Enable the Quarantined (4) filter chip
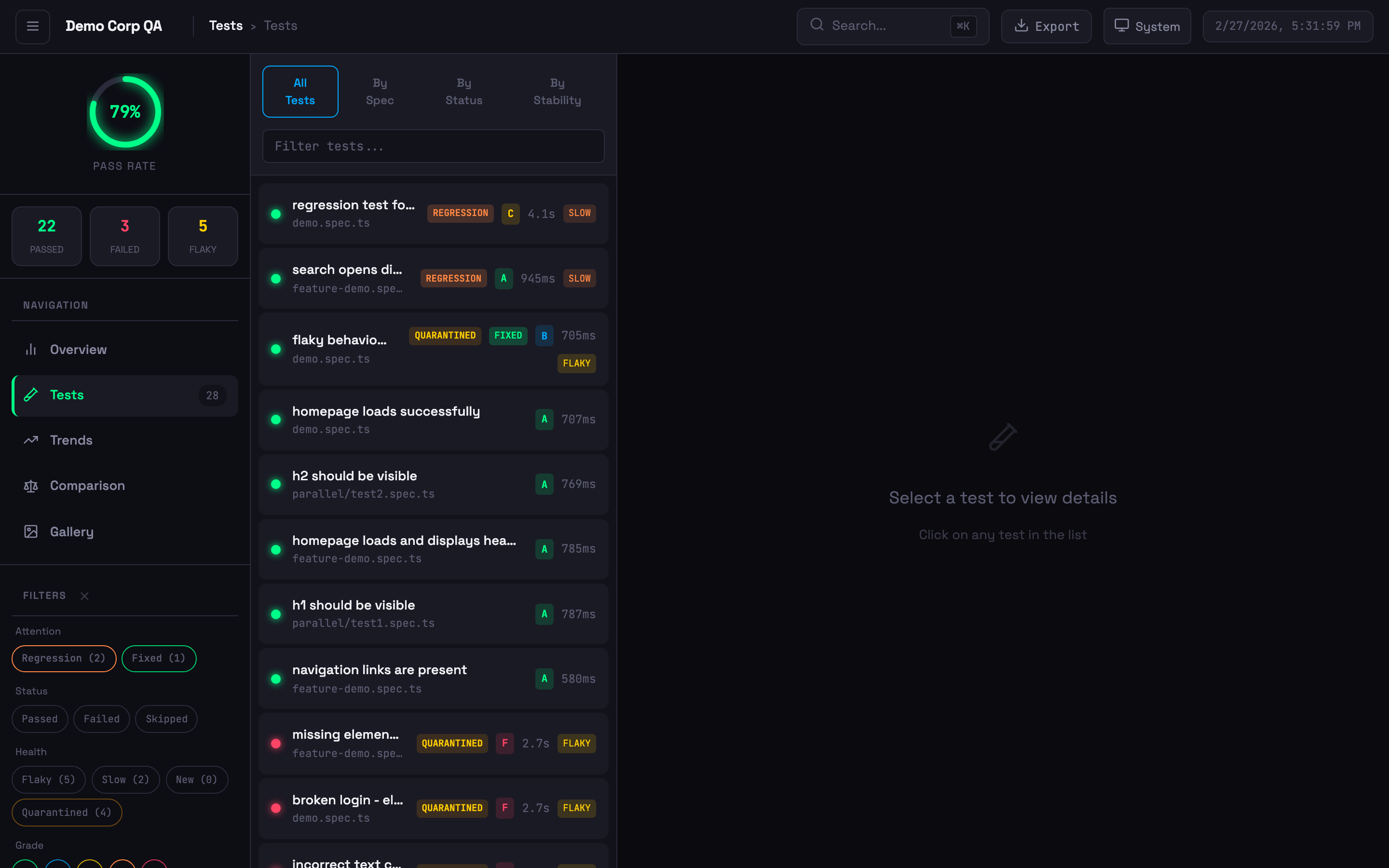The height and width of the screenshot is (868, 1389). [67, 813]
